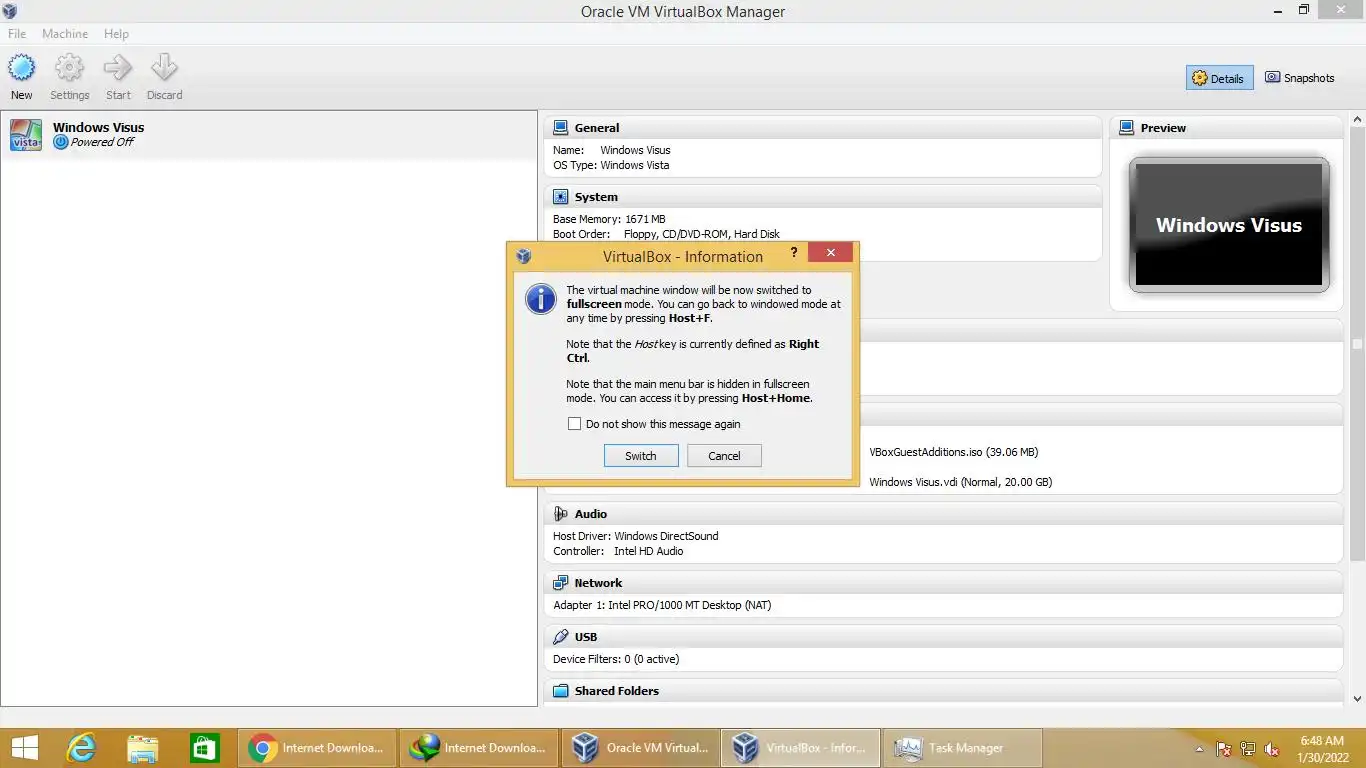Select the Windows Visus machine entry
This screenshot has width=1366, height=768.
click(268, 135)
